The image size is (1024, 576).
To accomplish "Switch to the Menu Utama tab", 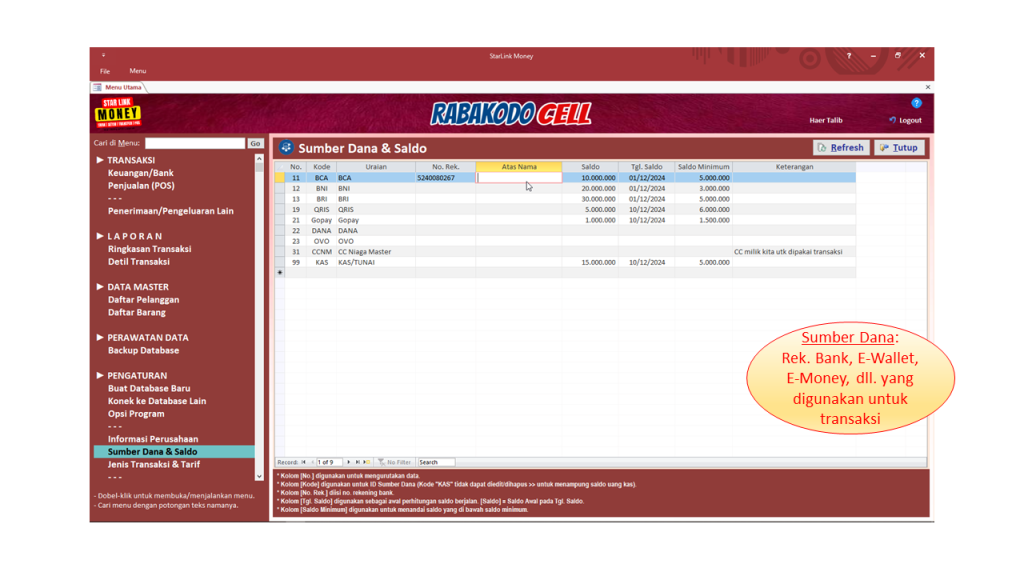I will (x=118, y=87).
